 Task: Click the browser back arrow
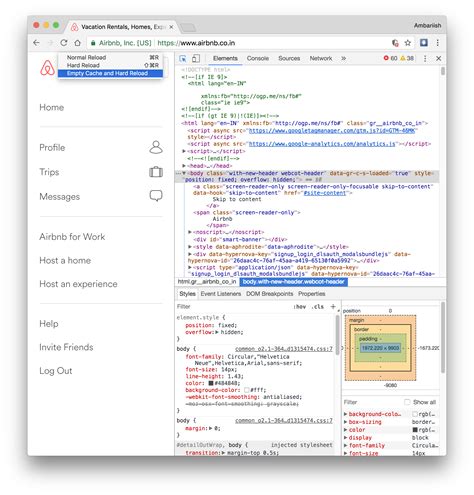point(37,43)
